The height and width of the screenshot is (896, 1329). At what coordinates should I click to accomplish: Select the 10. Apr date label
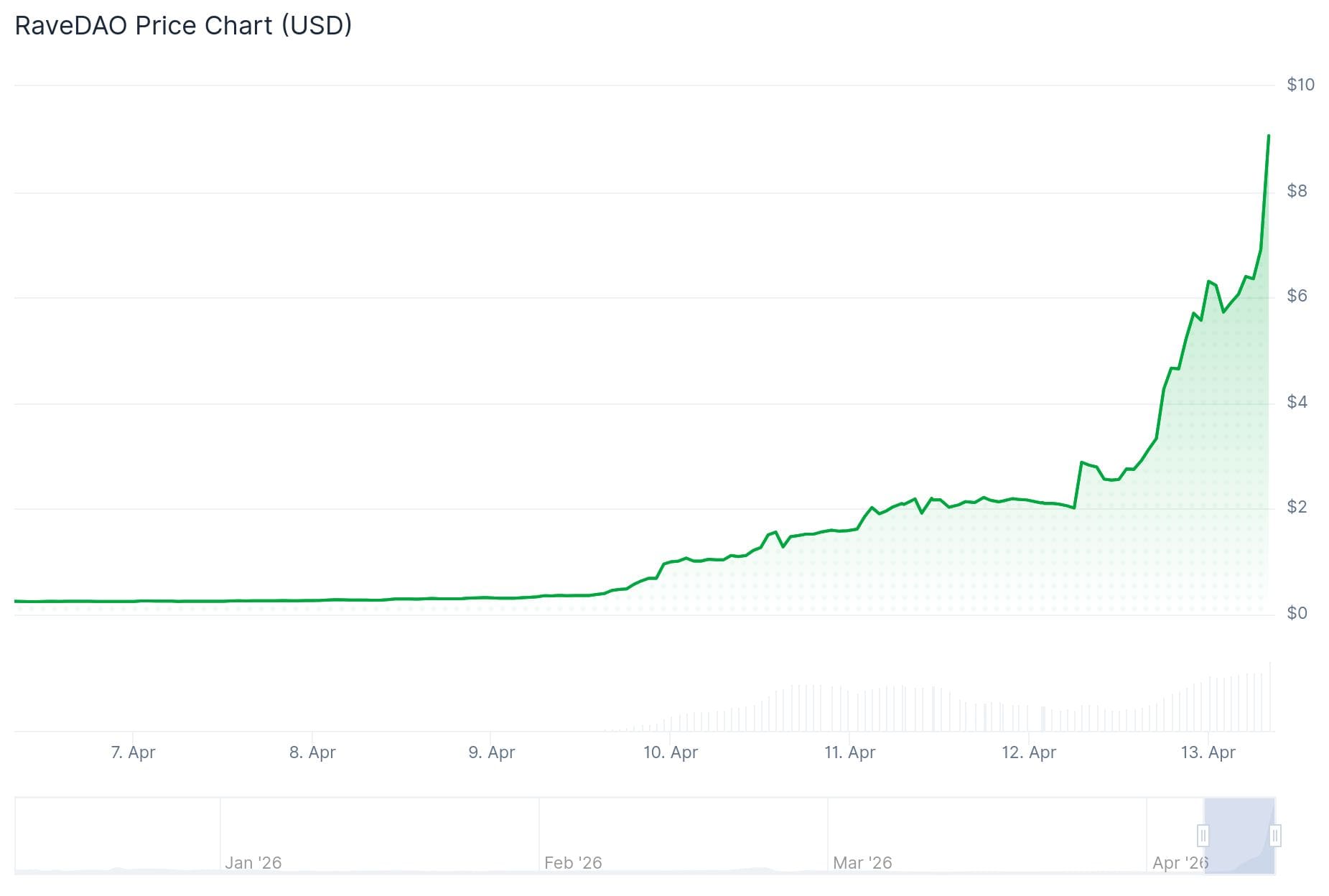click(x=670, y=752)
